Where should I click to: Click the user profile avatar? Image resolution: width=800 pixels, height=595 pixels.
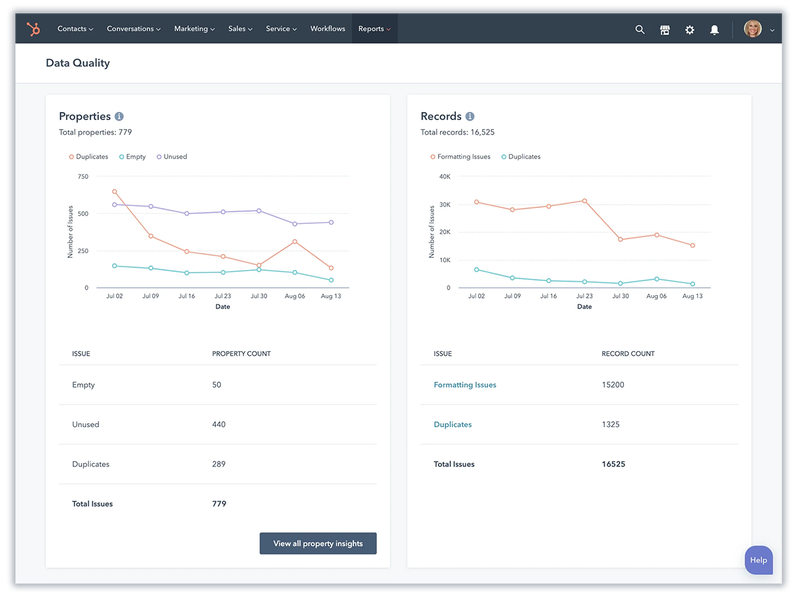(753, 29)
